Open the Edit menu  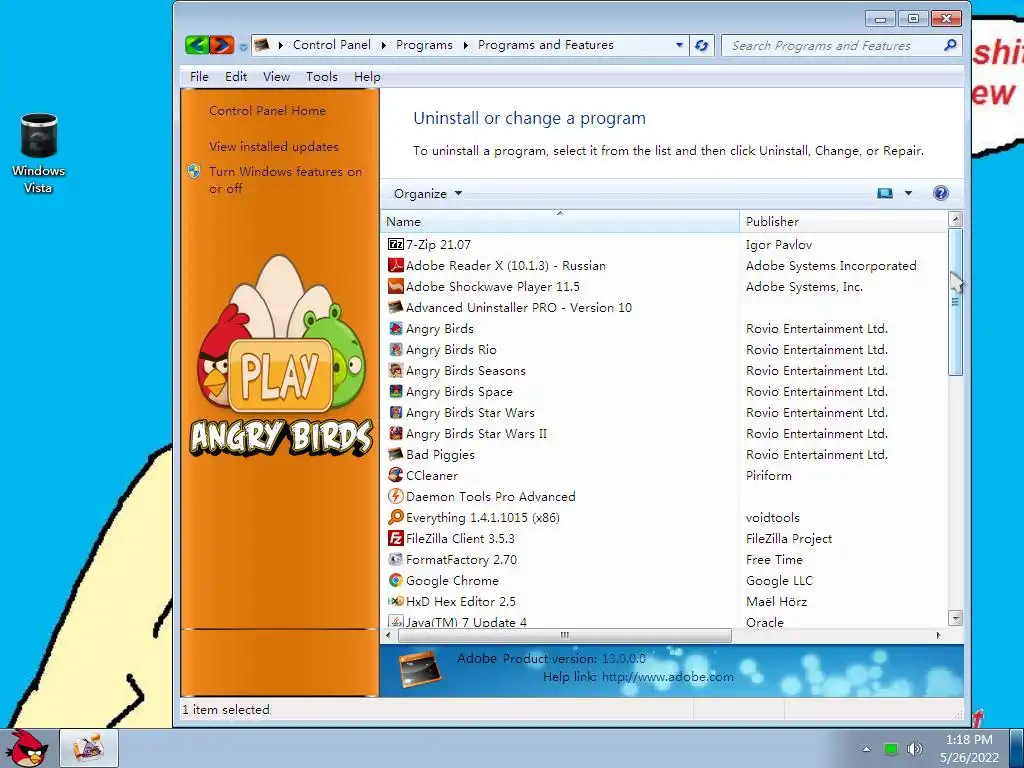click(x=236, y=76)
